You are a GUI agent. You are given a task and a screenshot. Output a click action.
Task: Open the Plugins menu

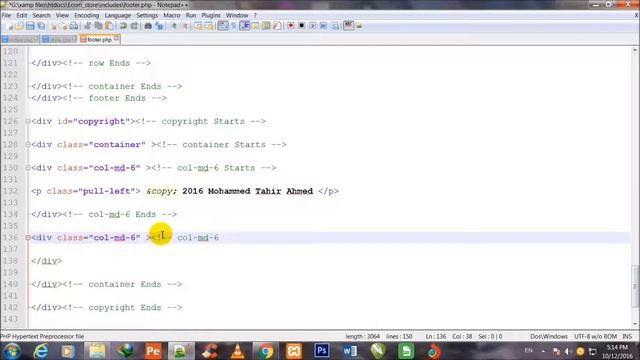(211, 16)
